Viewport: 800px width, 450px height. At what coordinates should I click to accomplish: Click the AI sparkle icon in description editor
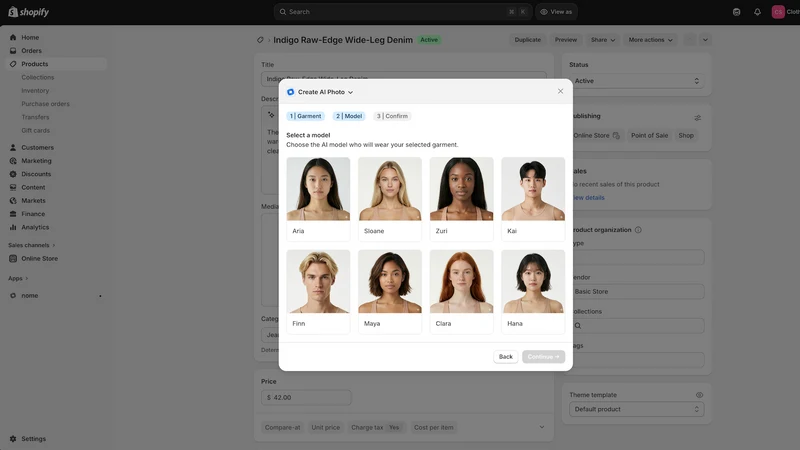coord(271,115)
